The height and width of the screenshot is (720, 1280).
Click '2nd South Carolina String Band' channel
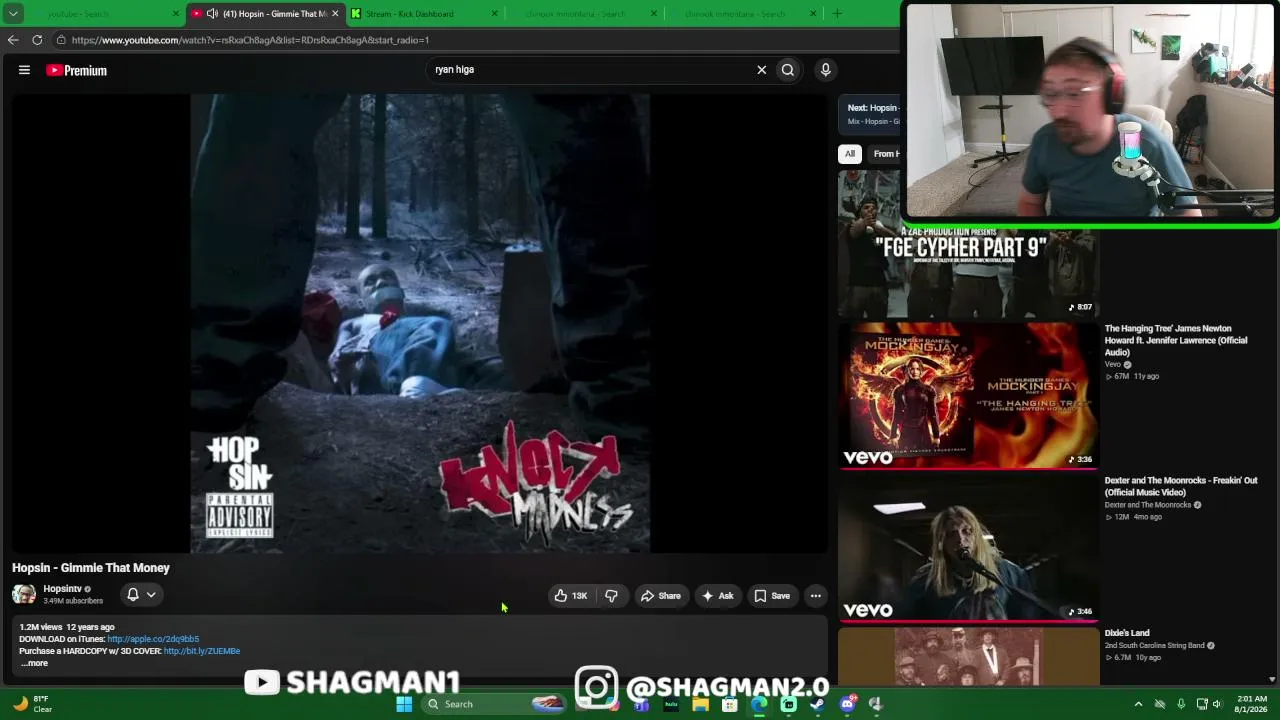(1155, 646)
